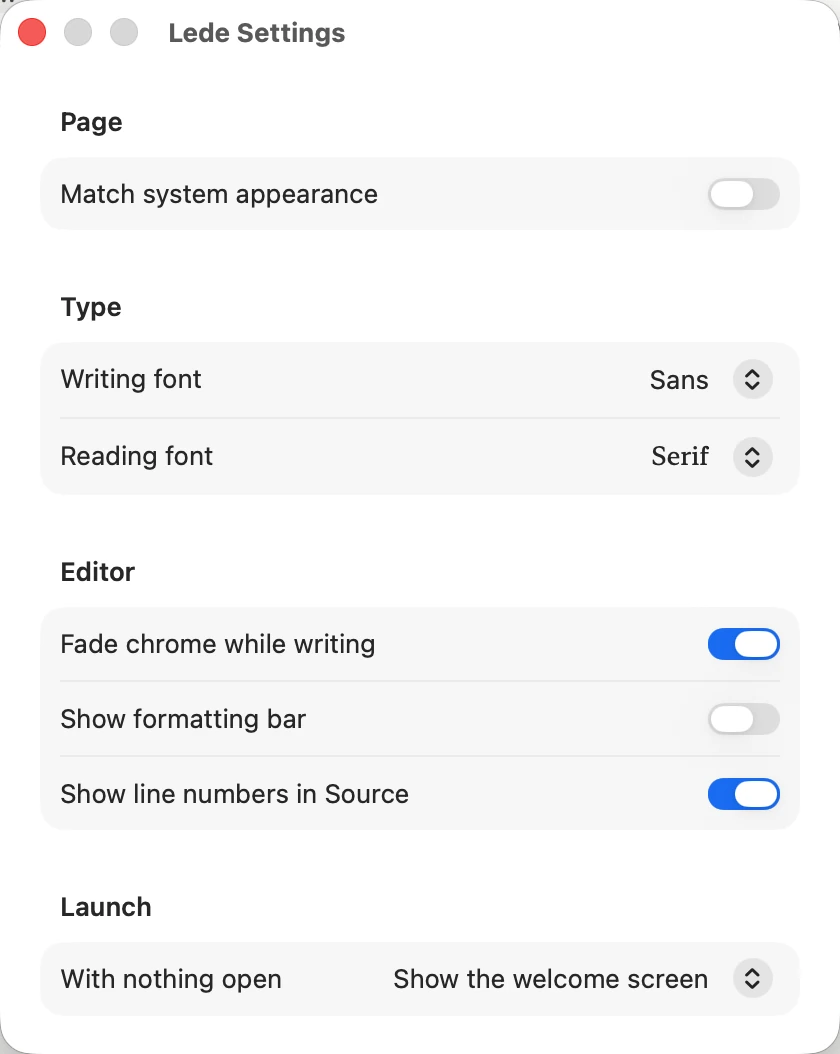
Task: Disable Show line numbers in Source
Action: pos(744,794)
